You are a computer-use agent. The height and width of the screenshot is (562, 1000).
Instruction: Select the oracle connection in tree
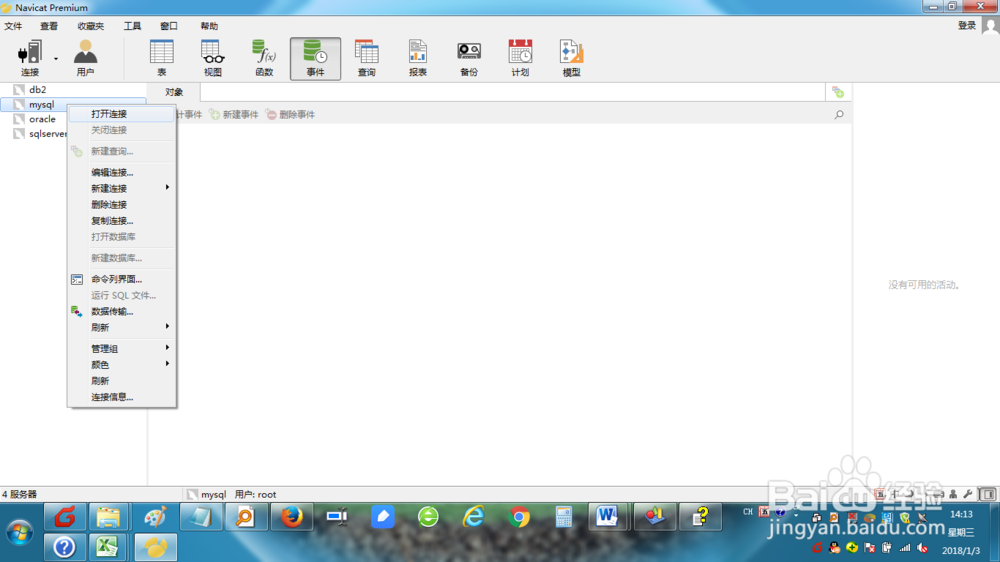click(42, 119)
